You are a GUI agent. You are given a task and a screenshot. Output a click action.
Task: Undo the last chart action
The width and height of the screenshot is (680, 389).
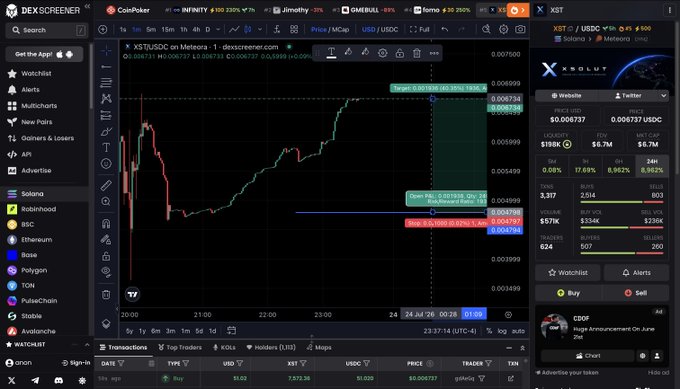445,29
